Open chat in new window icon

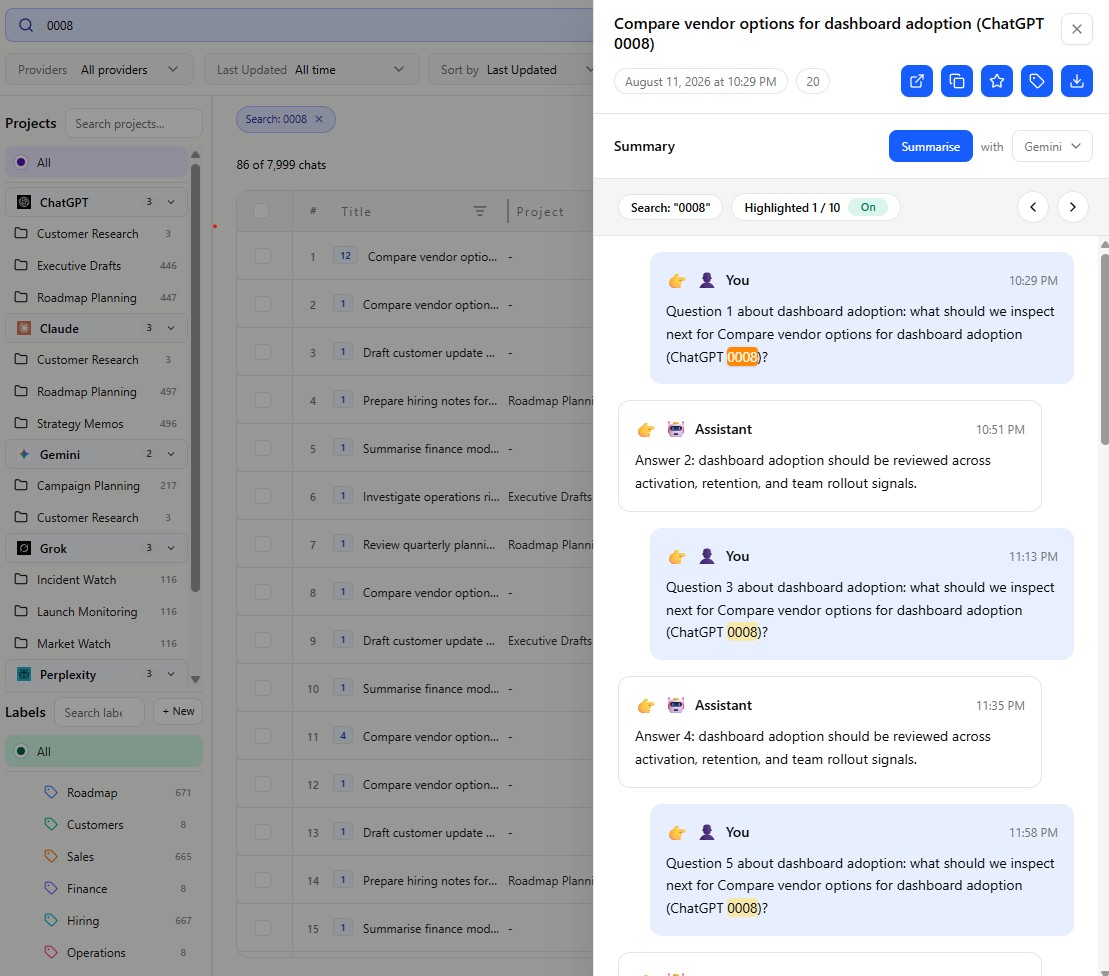[x=917, y=81]
